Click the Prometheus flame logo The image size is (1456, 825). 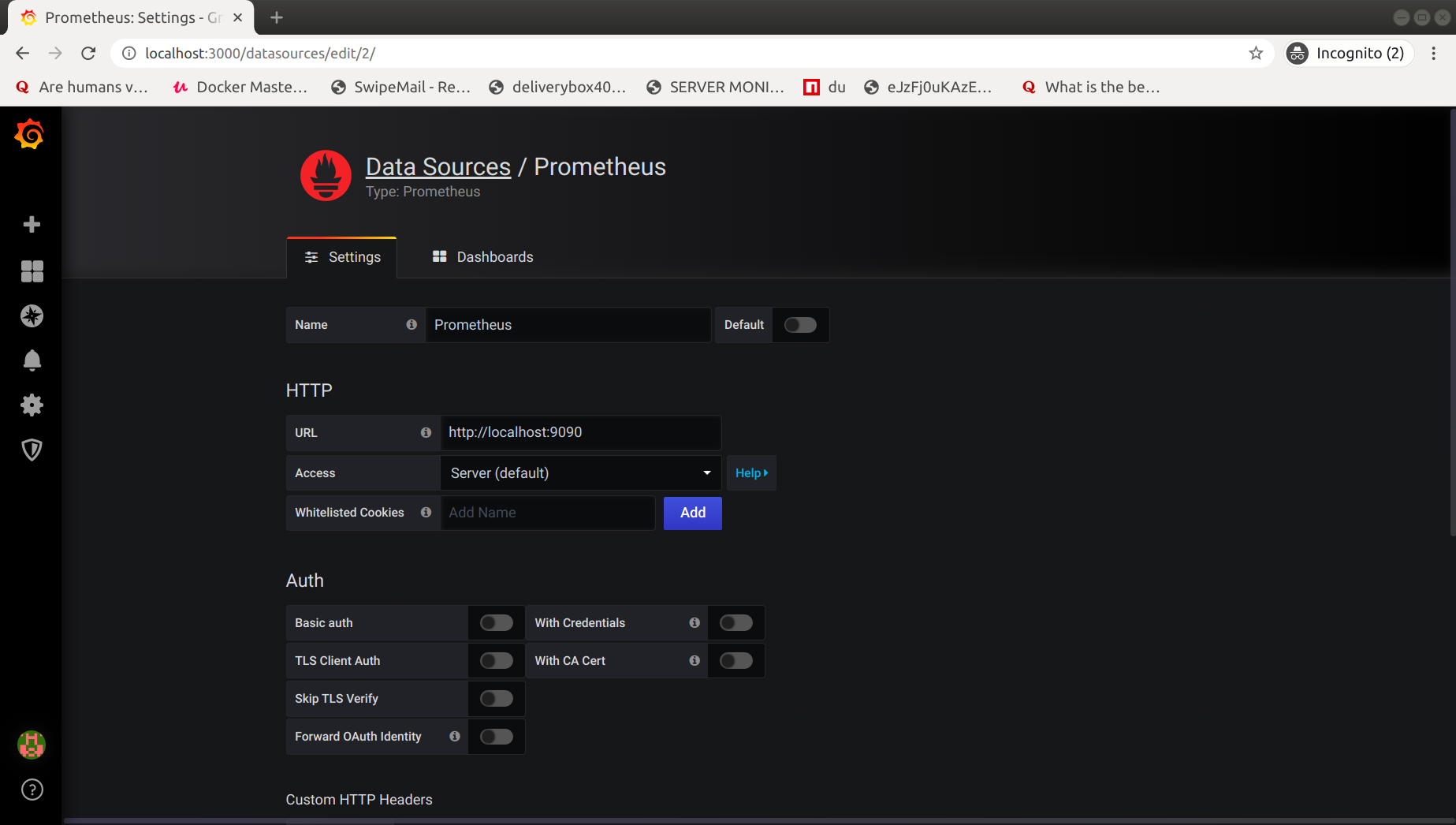pos(326,176)
